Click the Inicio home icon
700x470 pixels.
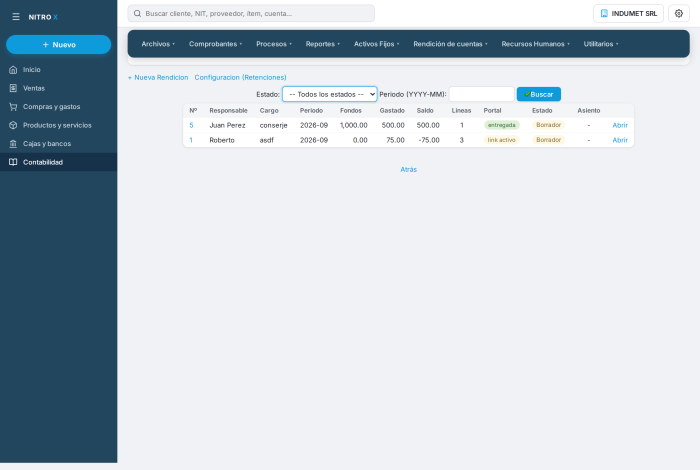click(13, 70)
